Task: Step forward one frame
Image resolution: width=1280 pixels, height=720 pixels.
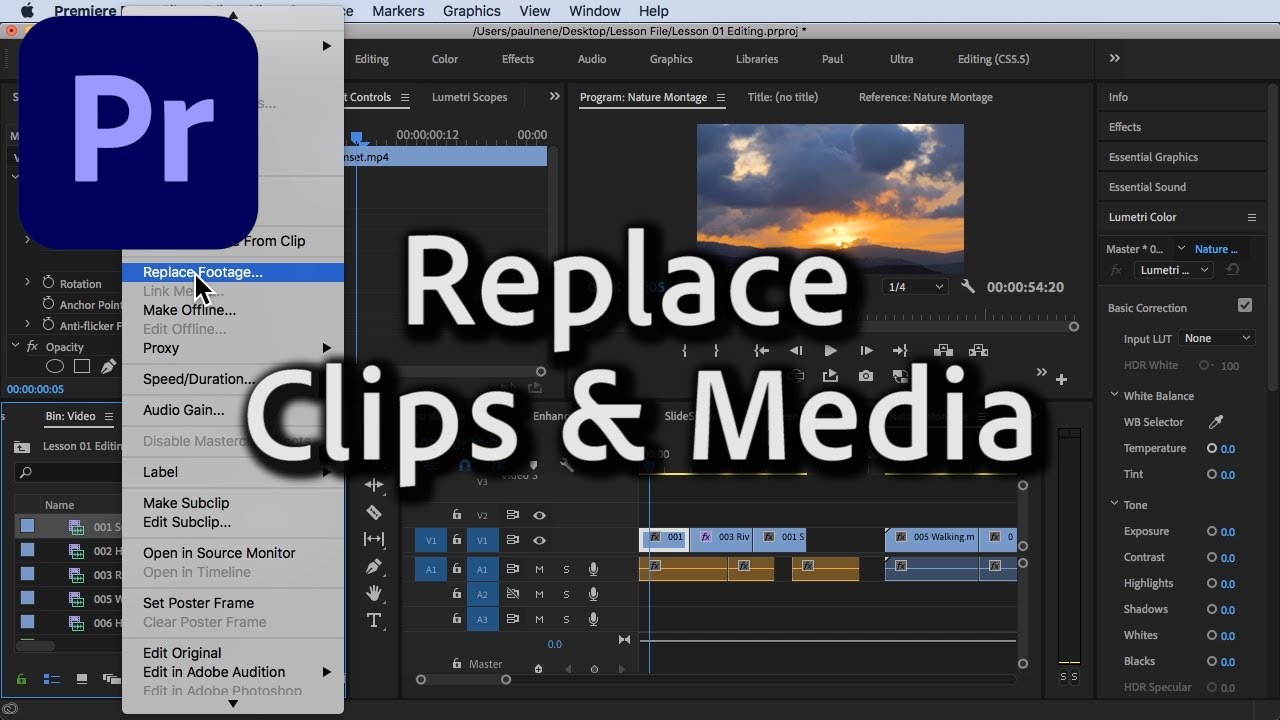Action: [866, 350]
